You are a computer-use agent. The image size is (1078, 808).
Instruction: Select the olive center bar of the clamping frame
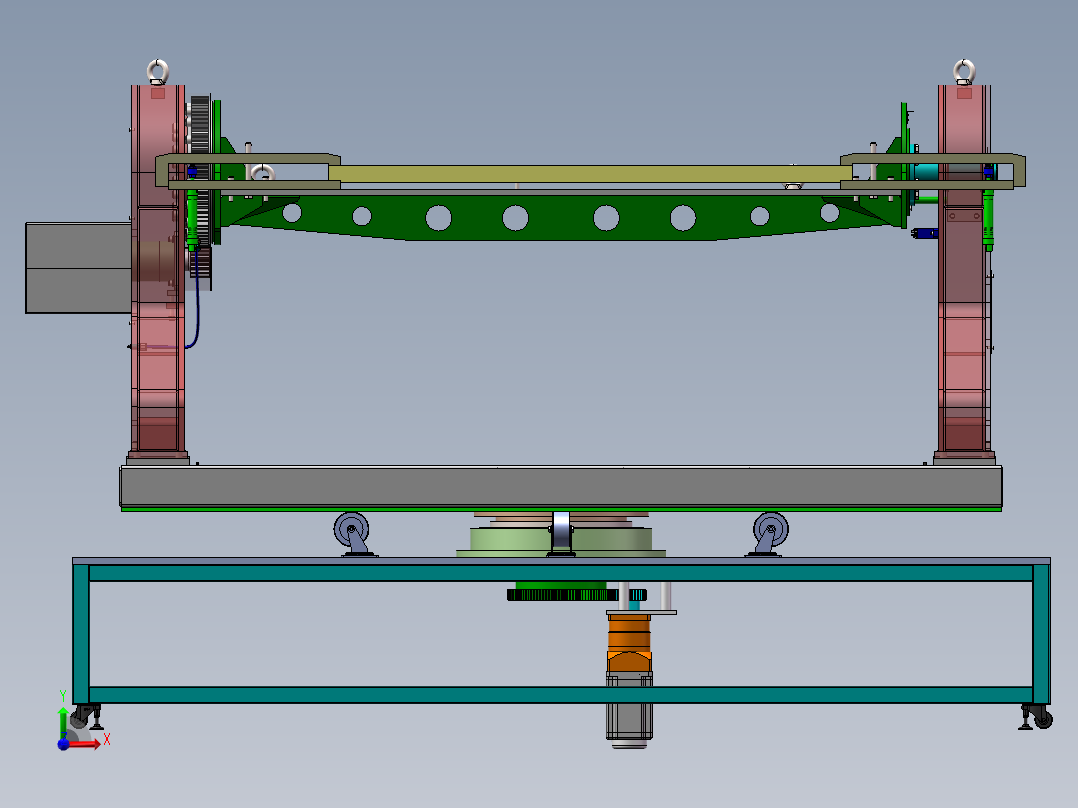click(590, 173)
